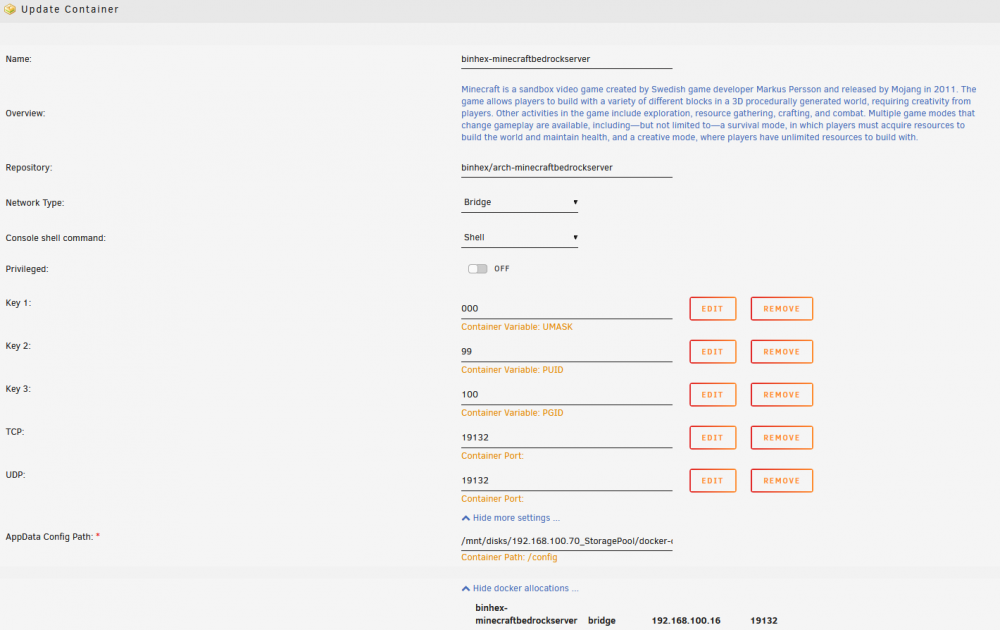Edit the Key 1 UMASK variable
The image size is (1000, 630).
712,309
